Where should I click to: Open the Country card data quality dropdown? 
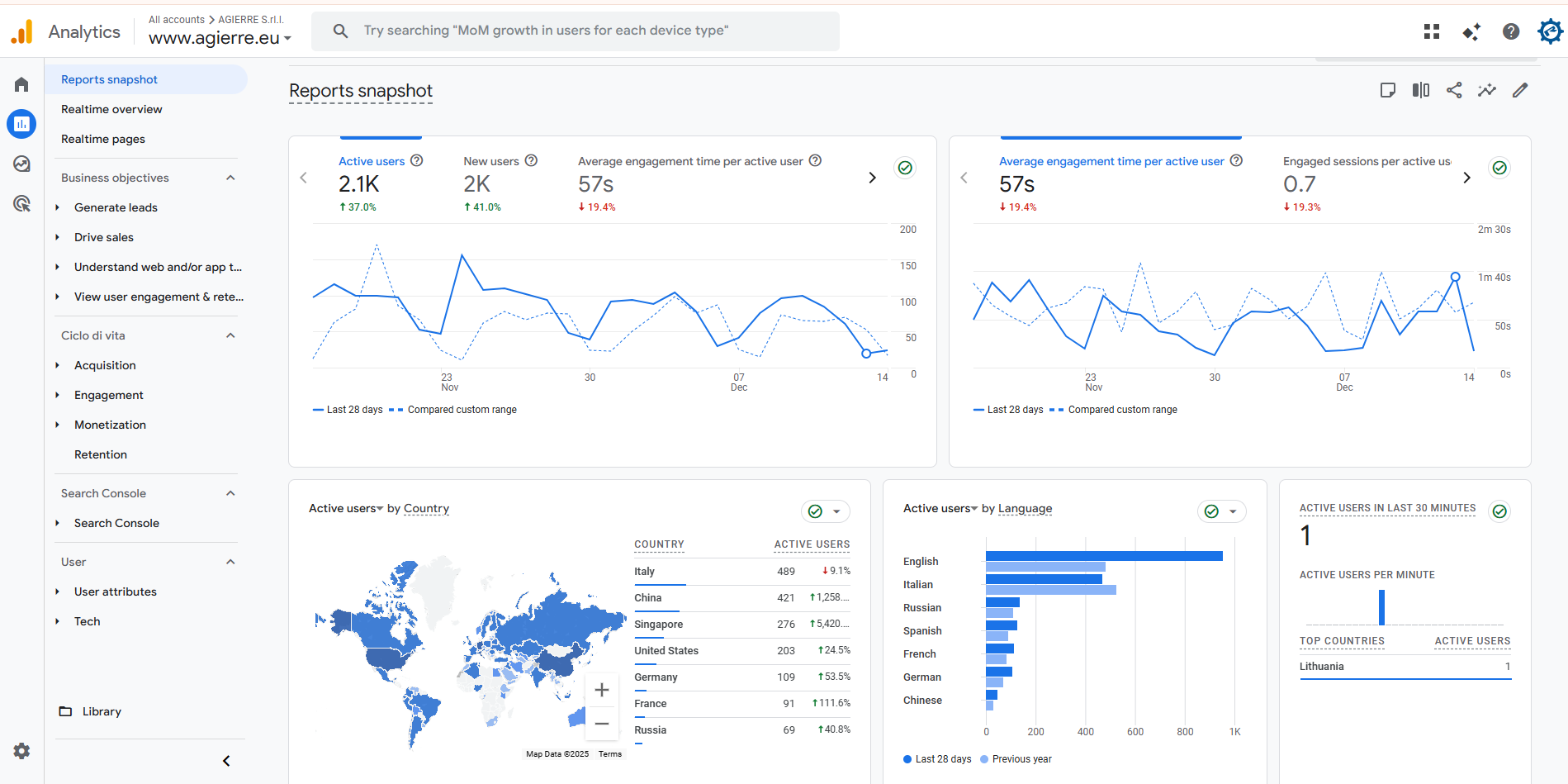pos(826,511)
